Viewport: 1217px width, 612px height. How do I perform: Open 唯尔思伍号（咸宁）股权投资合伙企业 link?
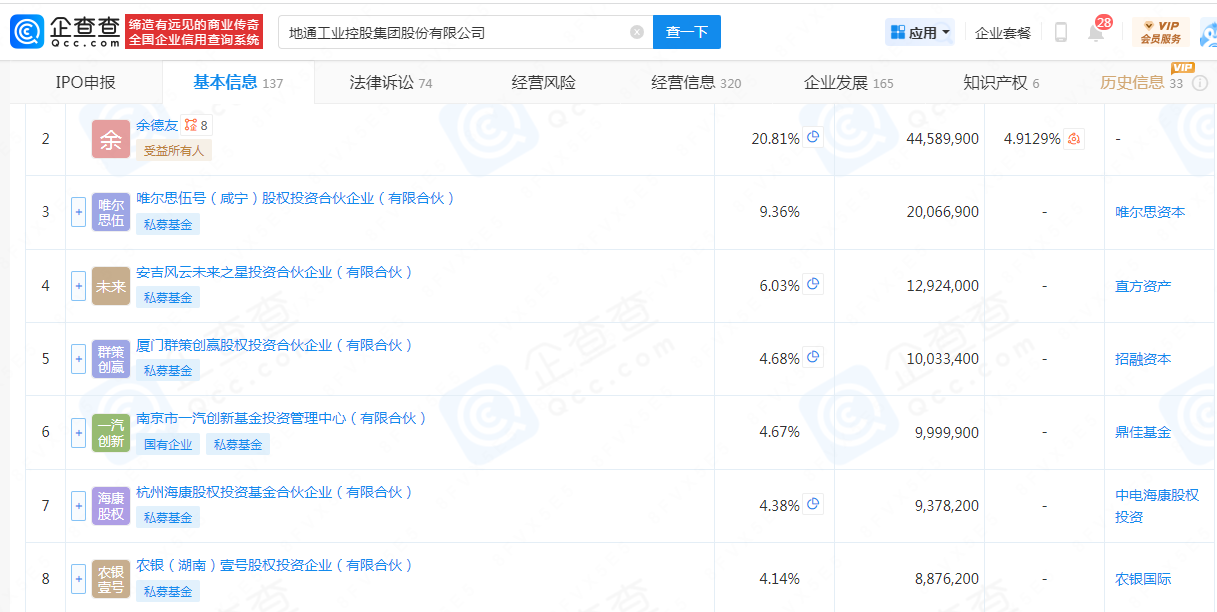click(x=296, y=198)
